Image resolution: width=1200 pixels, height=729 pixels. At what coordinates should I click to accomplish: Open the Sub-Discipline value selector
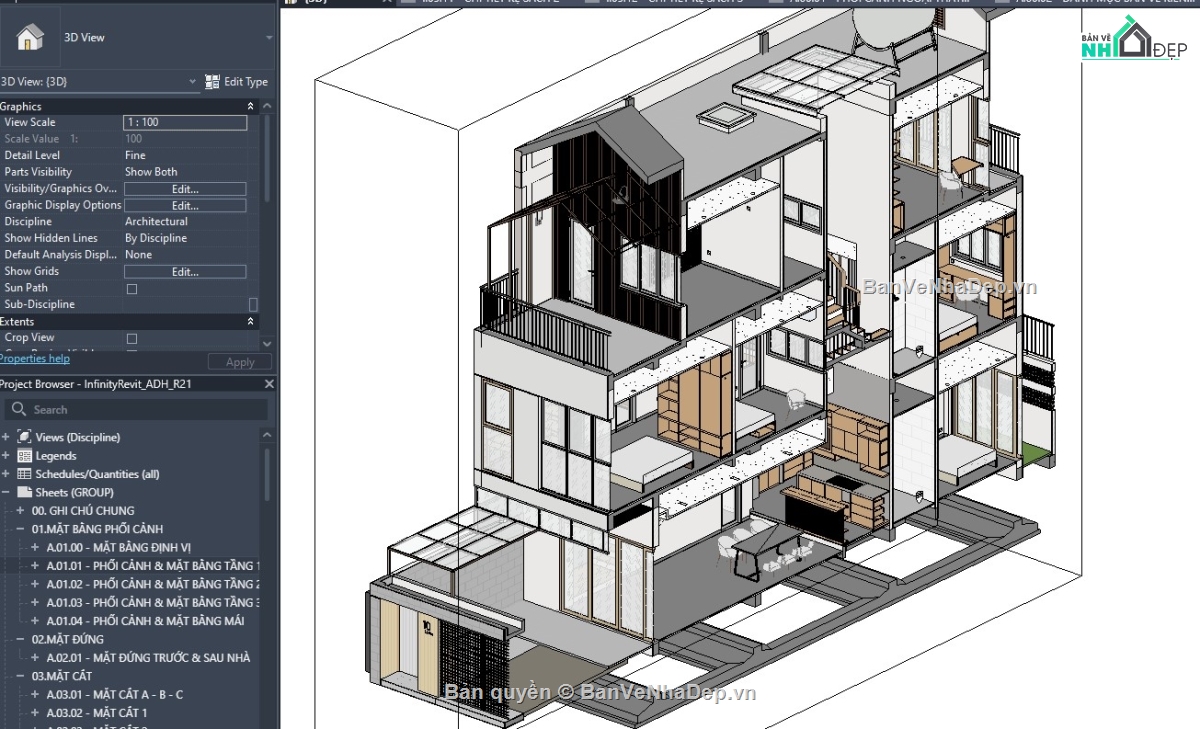point(253,304)
